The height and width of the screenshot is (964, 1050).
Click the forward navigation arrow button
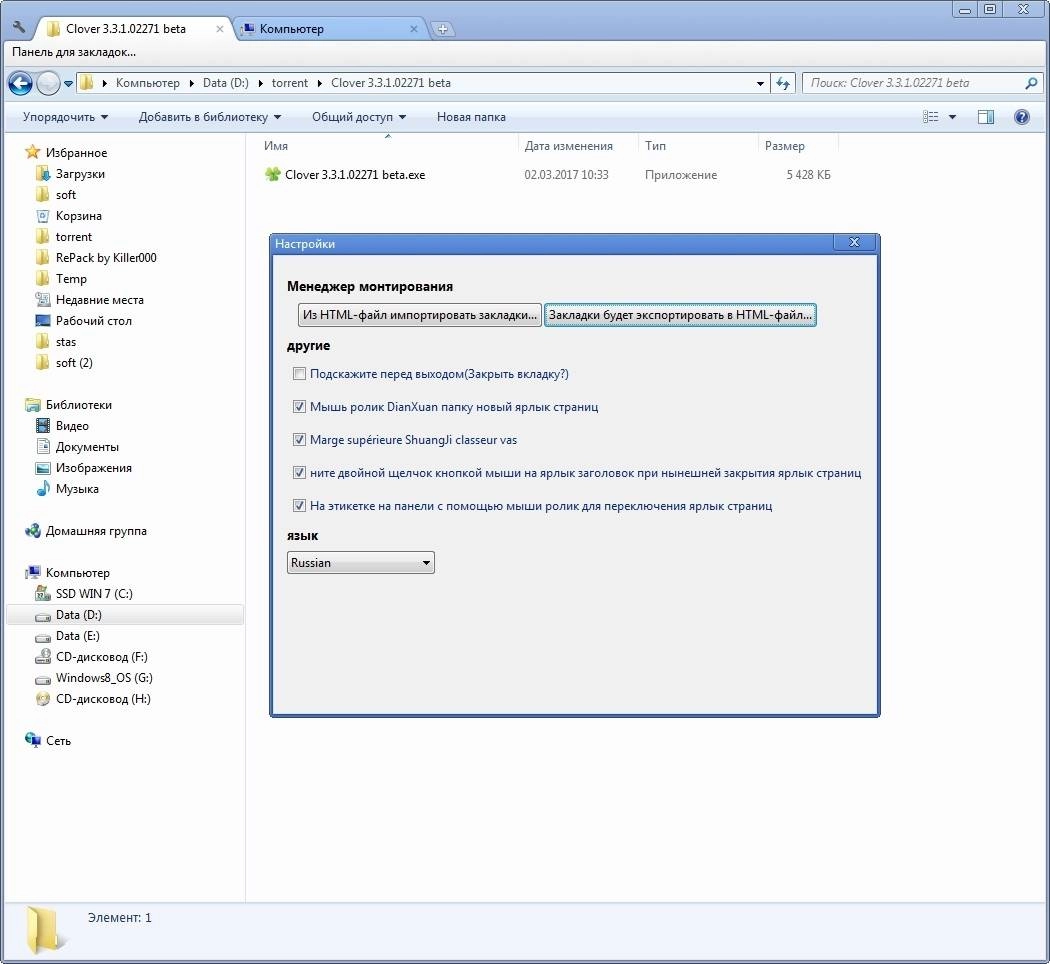pos(48,83)
